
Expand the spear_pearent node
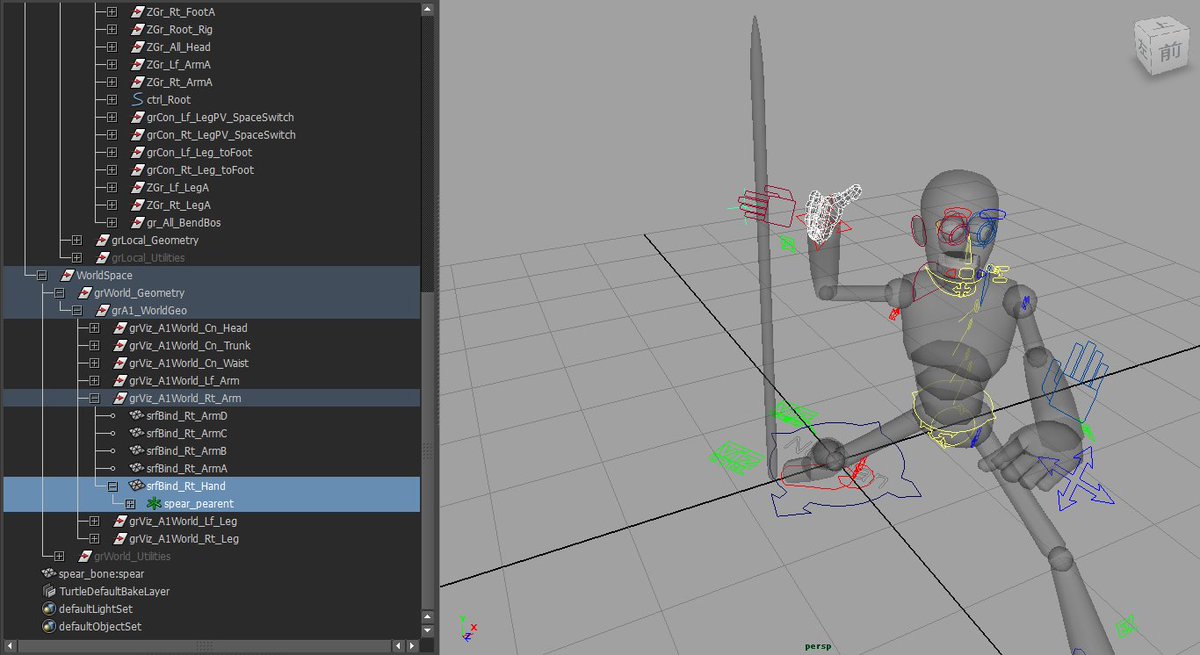coord(129,504)
